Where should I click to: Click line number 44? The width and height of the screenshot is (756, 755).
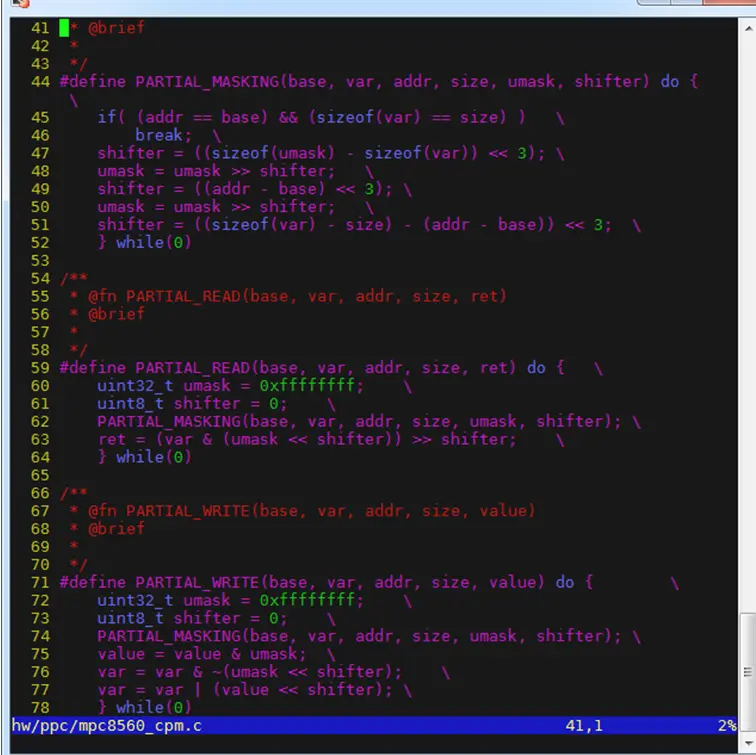(40, 81)
